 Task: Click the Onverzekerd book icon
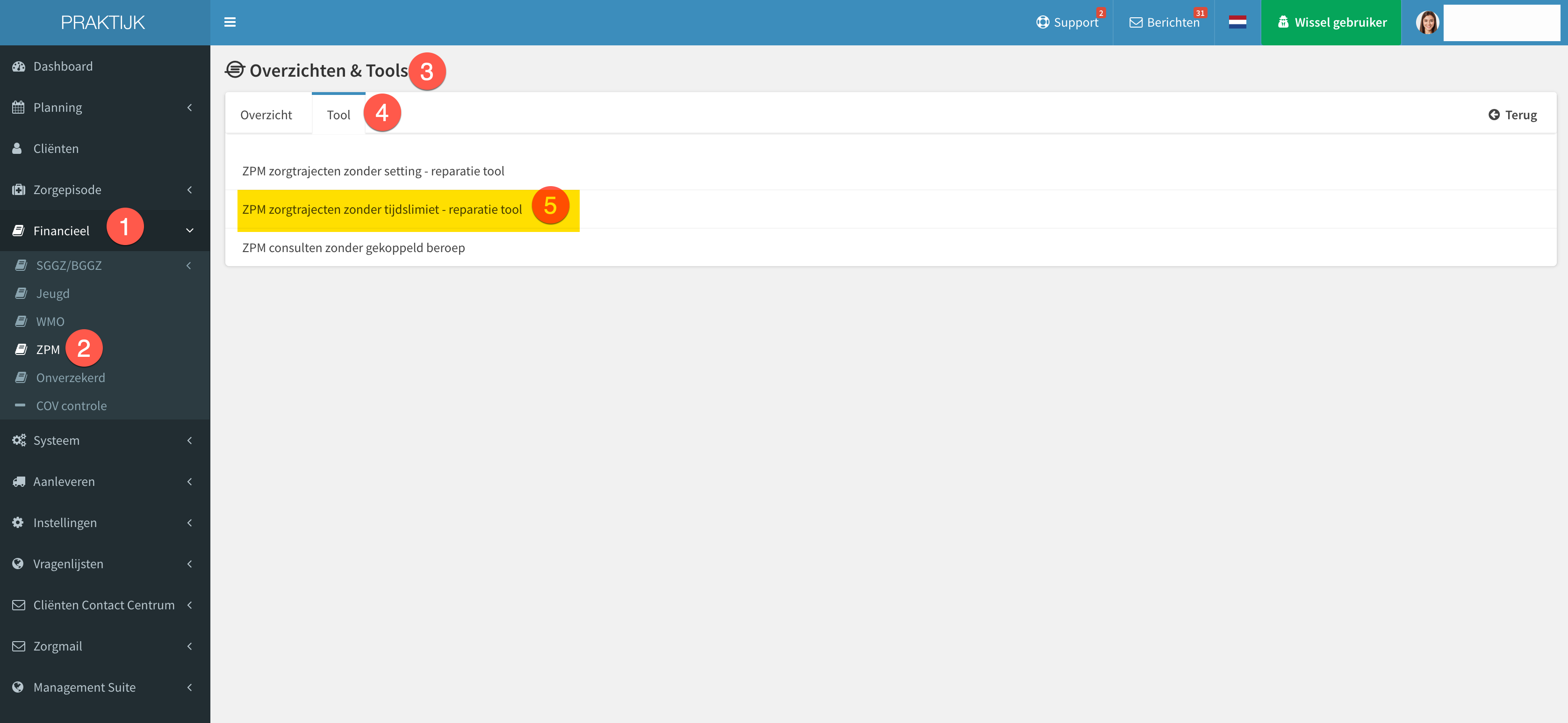tap(22, 378)
